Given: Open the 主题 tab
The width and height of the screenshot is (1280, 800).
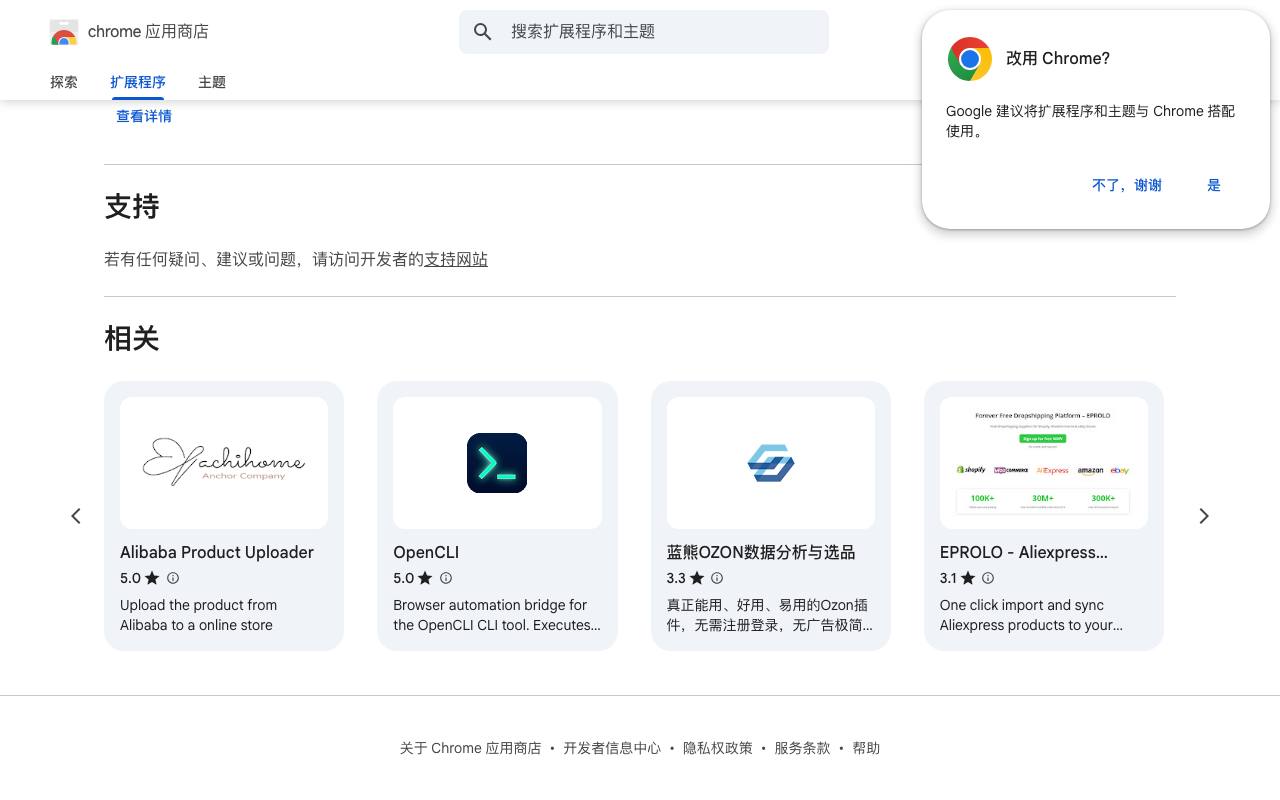Looking at the screenshot, I should click(x=212, y=82).
